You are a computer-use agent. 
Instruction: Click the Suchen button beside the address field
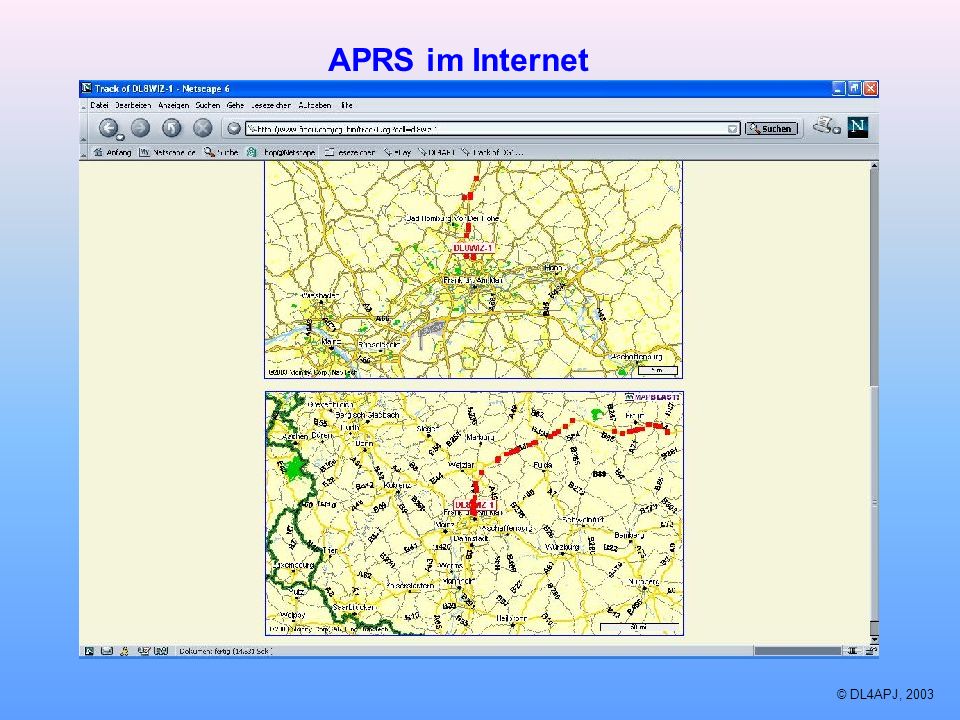771,129
